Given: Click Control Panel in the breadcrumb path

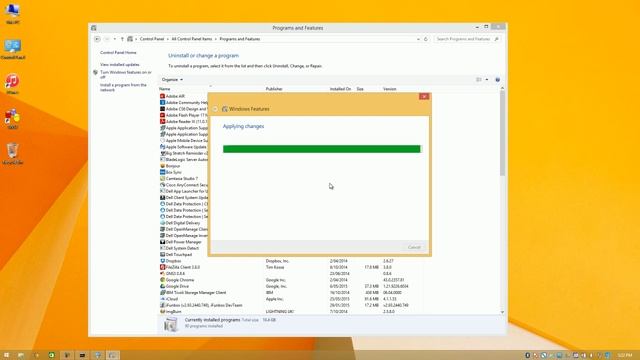Looking at the screenshot, I should pyautogui.click(x=151, y=39).
